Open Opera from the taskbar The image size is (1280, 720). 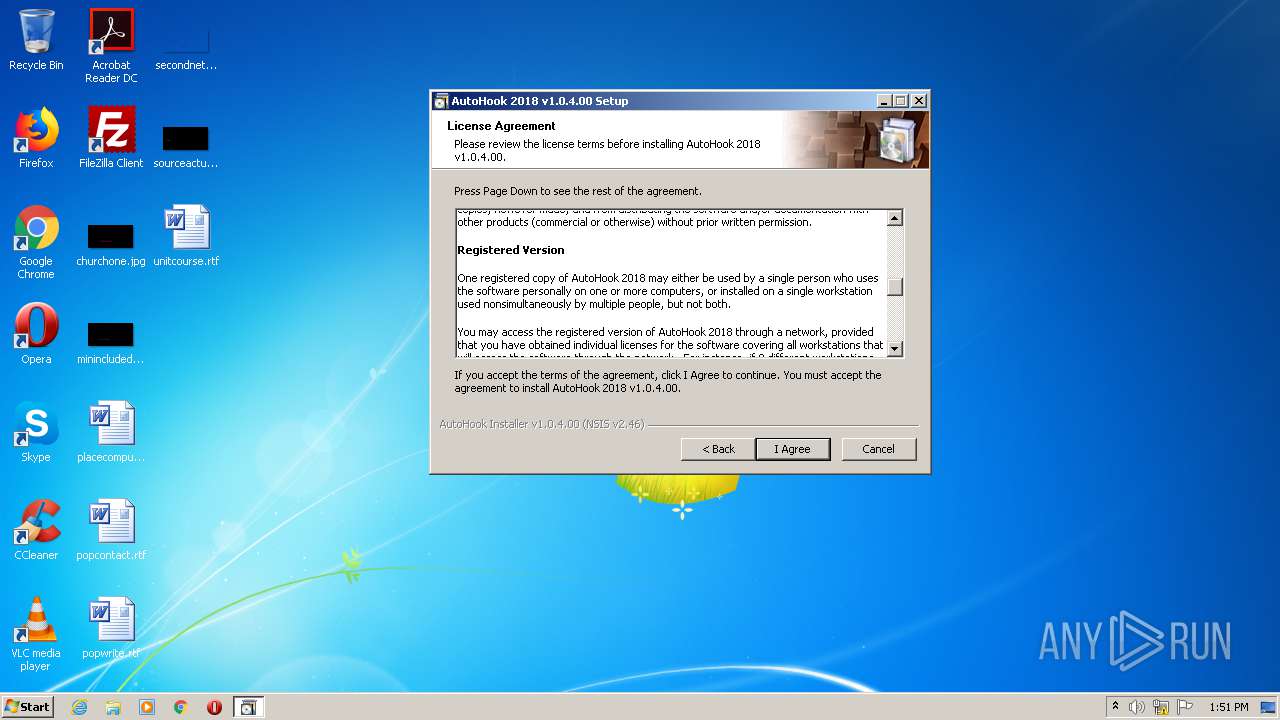(x=214, y=707)
